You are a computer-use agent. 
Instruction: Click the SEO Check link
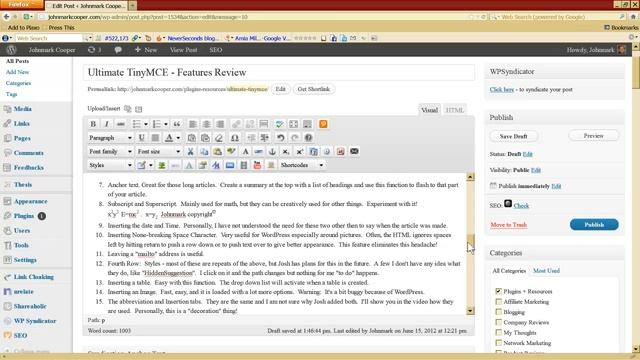[x=521, y=205]
